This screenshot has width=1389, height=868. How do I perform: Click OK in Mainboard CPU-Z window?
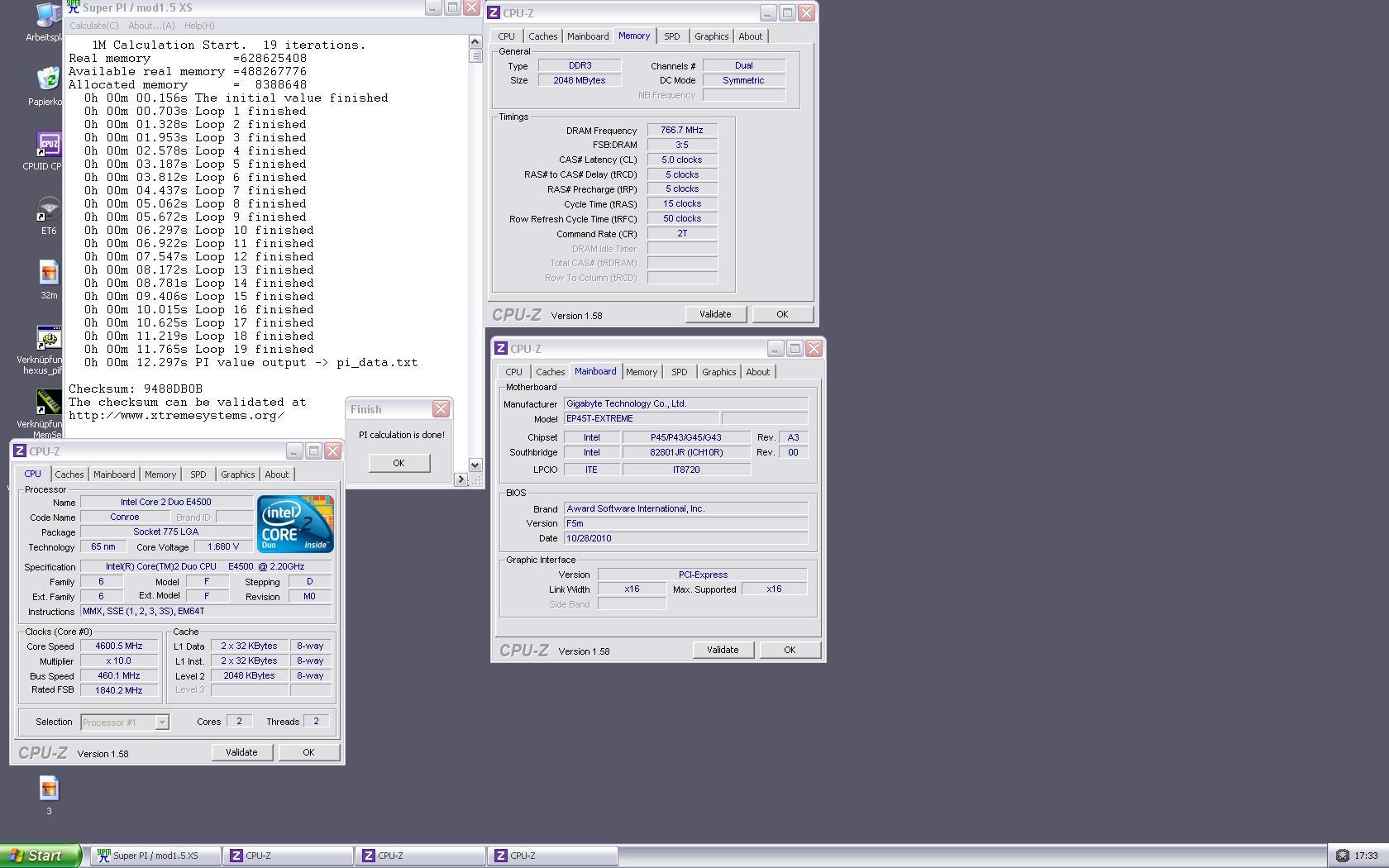[x=790, y=650]
